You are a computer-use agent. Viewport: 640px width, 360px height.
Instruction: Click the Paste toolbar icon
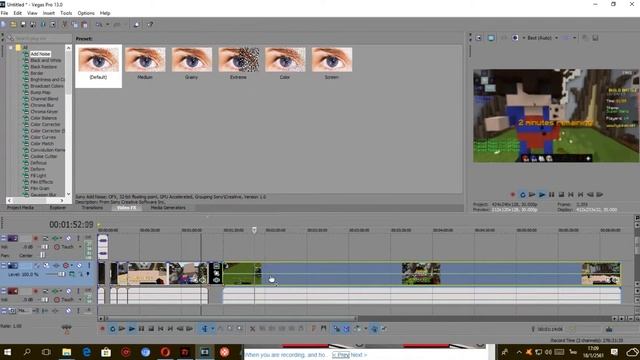[84, 24]
